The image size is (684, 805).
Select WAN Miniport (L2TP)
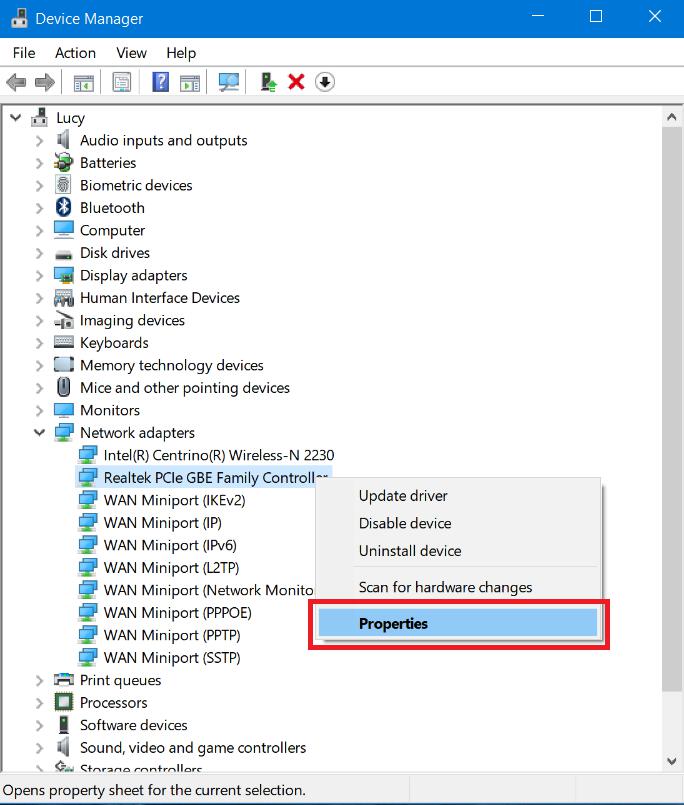pyautogui.click(x=172, y=568)
